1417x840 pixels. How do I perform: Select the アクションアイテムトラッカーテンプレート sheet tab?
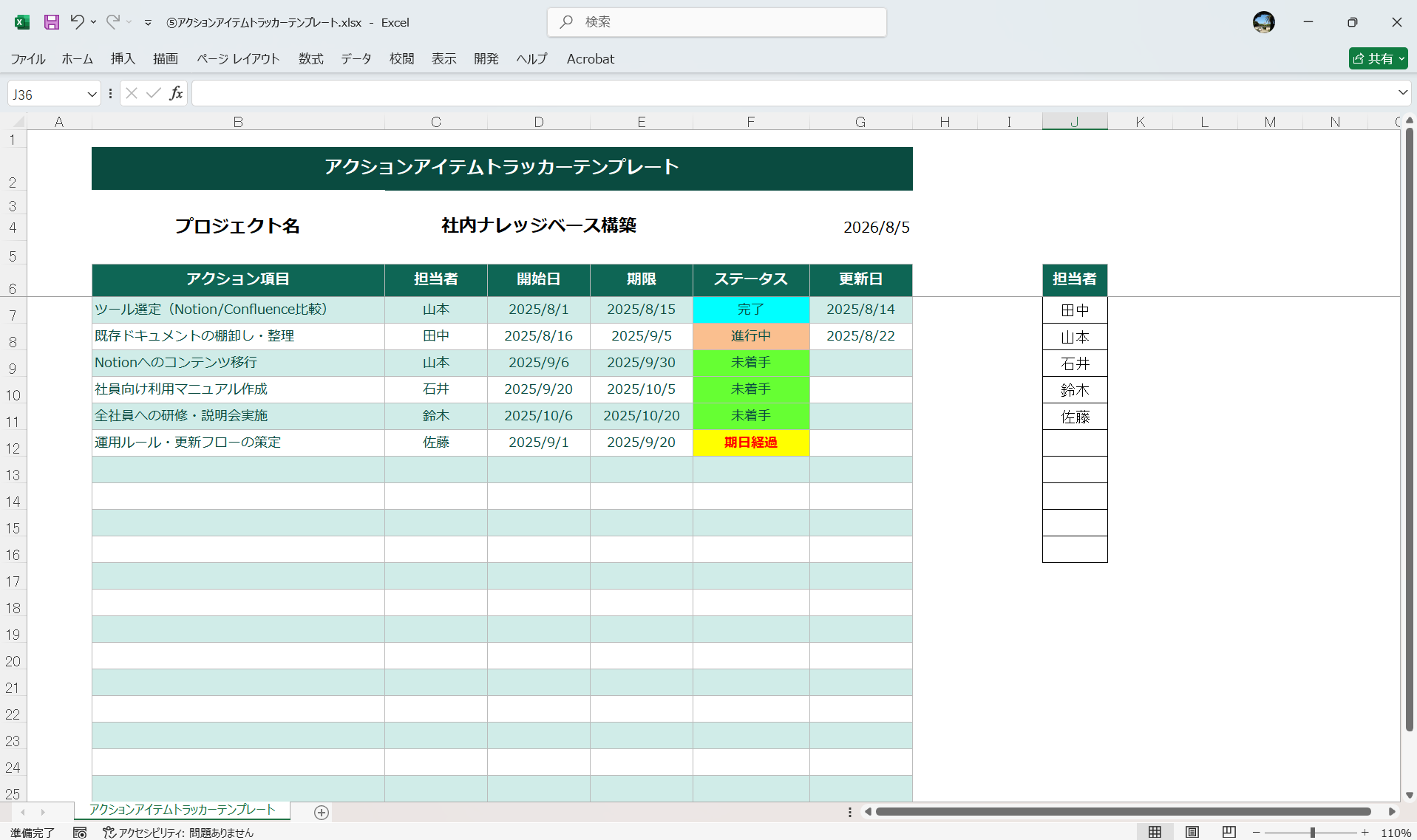[182, 810]
